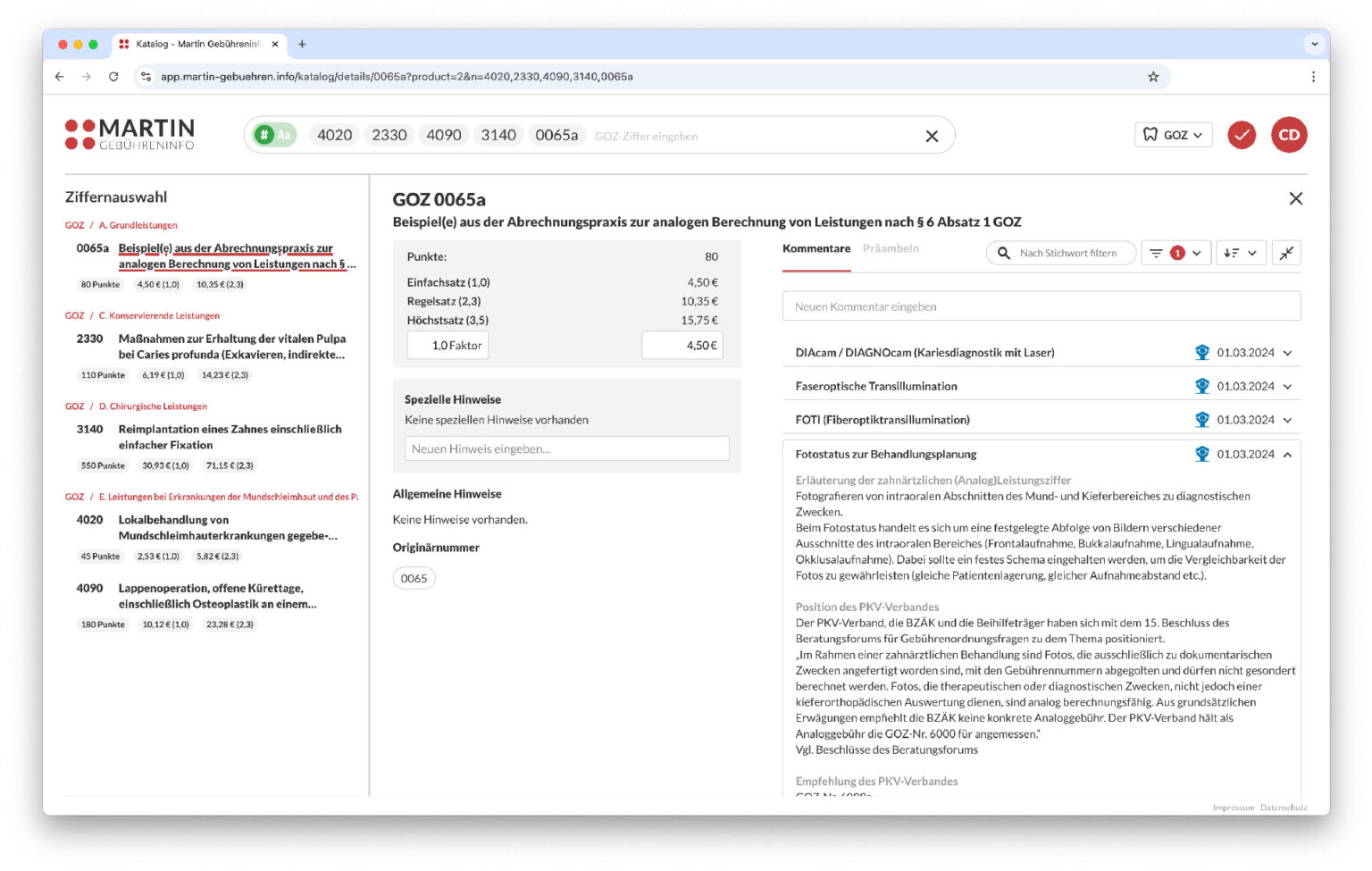This screenshot has width=1372, height=871.
Task: Click the Originärnummer 0065 chip
Action: pos(414,579)
